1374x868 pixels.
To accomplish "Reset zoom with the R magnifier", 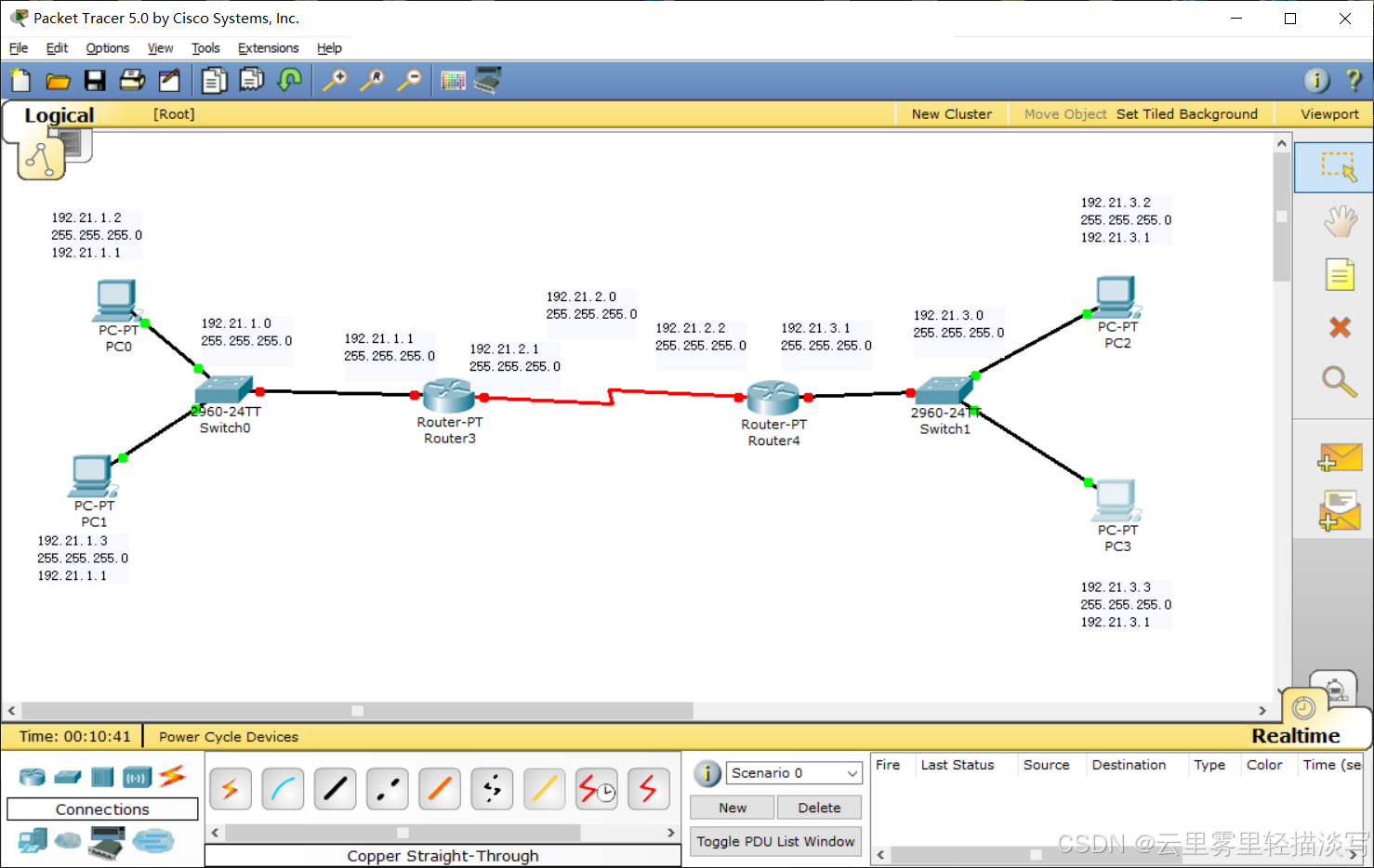I will (x=372, y=81).
